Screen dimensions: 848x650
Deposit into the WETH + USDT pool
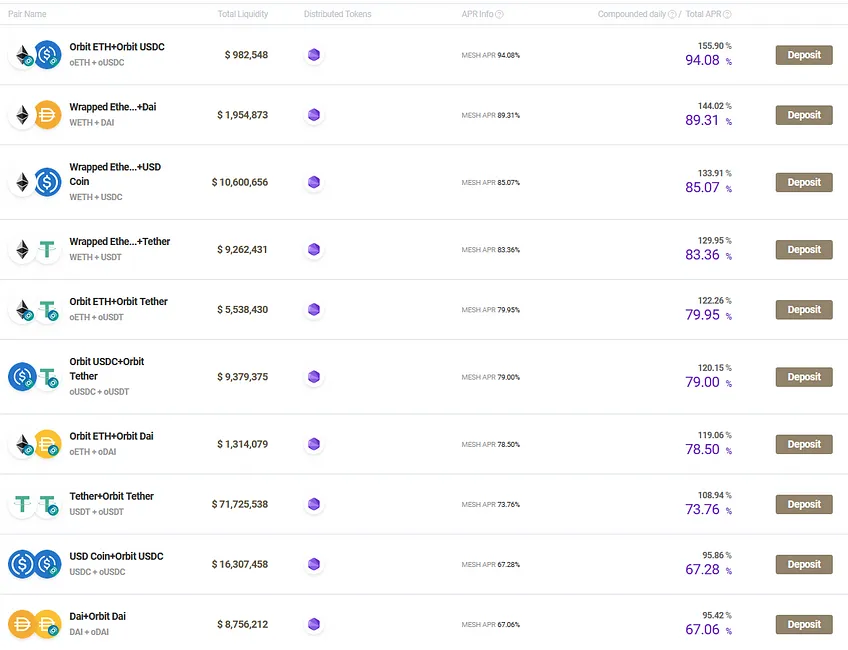coord(804,249)
